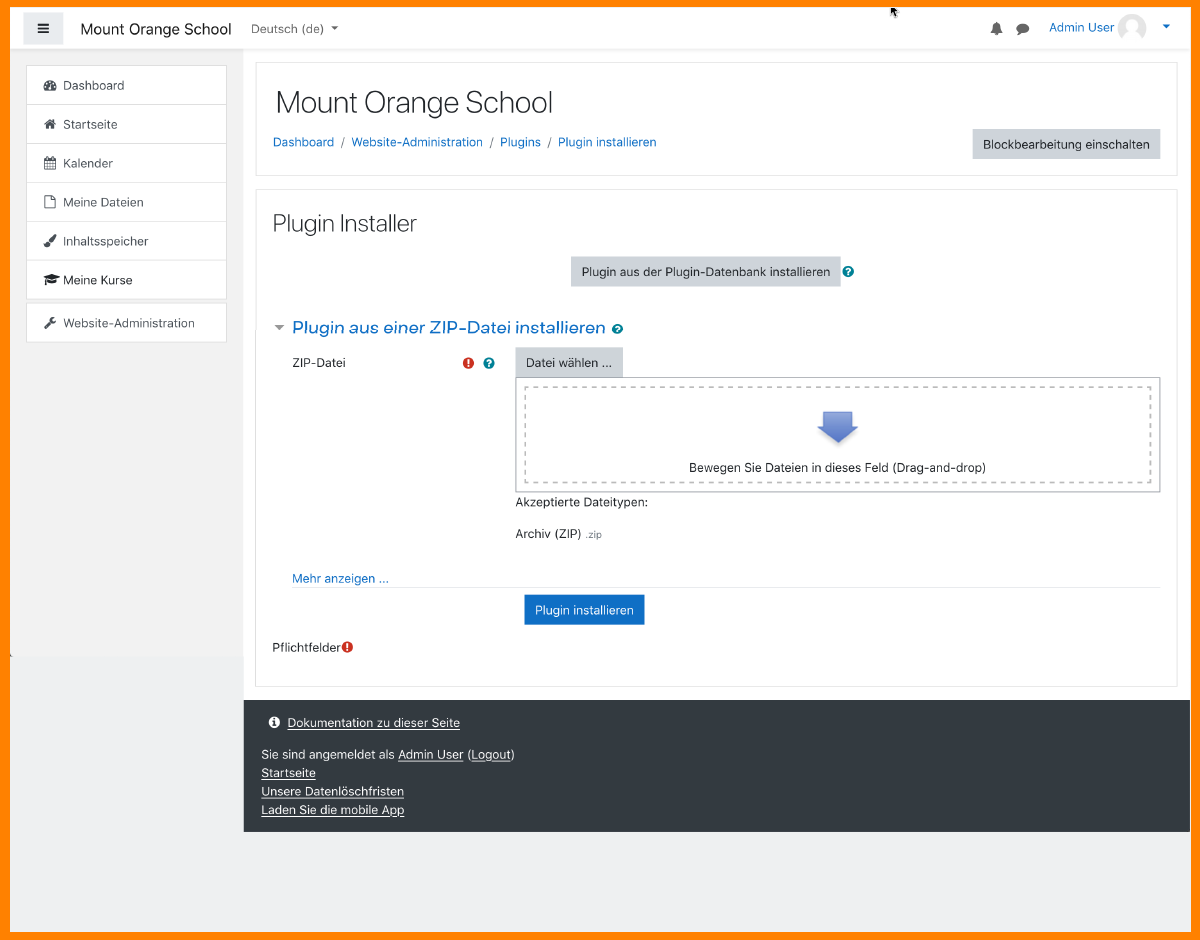
Task: Click help icon next to ZIP-Datei label
Action: pyautogui.click(x=489, y=364)
